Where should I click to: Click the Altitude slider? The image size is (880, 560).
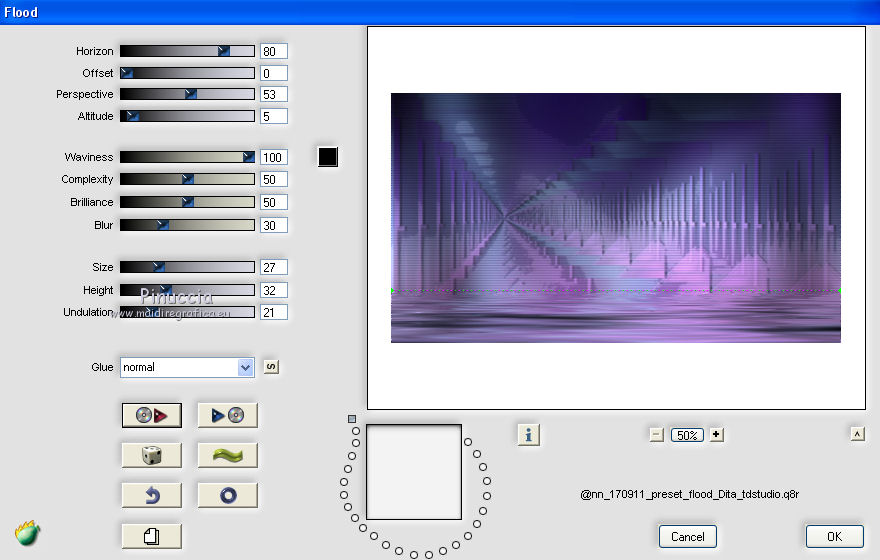pos(187,116)
